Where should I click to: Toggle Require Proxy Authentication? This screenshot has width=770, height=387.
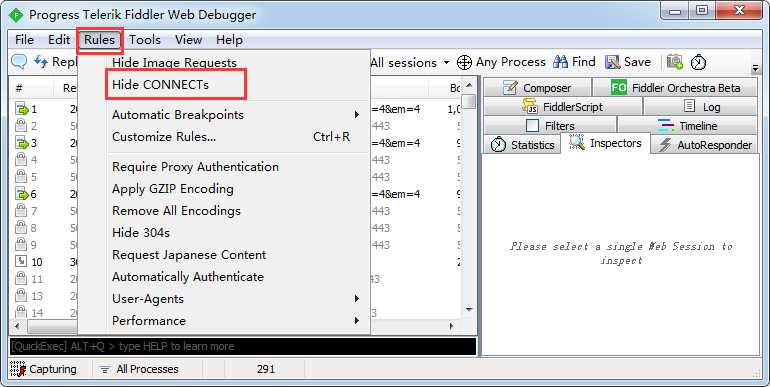(195, 166)
